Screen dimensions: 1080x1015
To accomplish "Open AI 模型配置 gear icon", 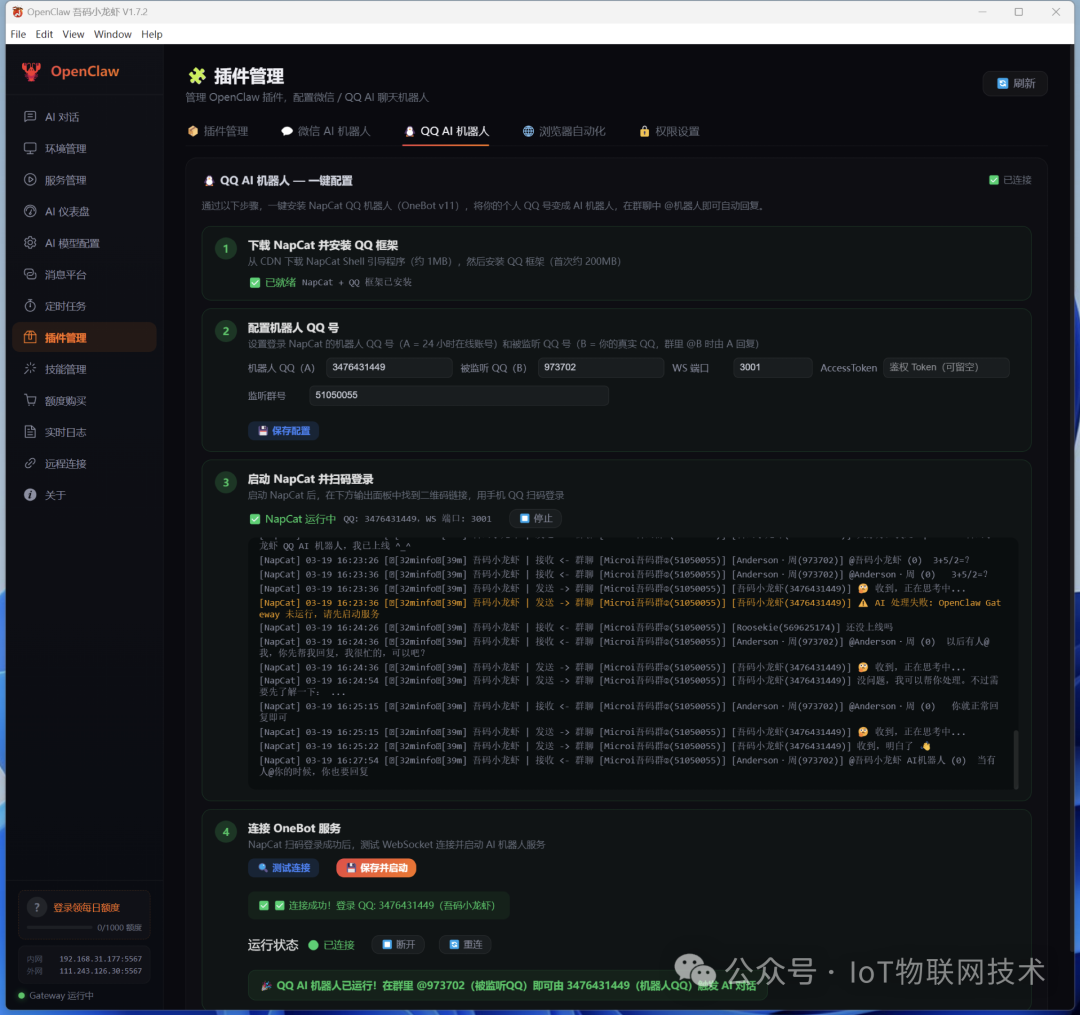I will (30, 242).
